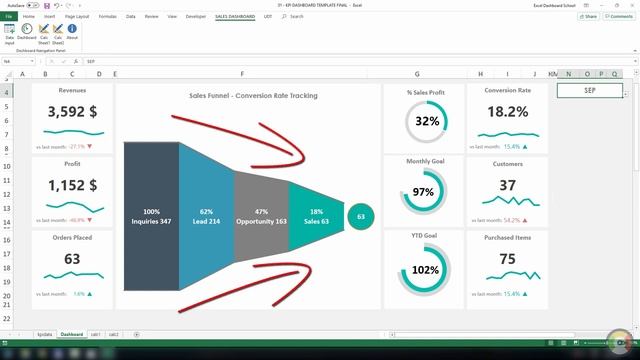640x360 pixels.
Task: Click the Insert Function fx icon
Action: (x=76, y=61)
